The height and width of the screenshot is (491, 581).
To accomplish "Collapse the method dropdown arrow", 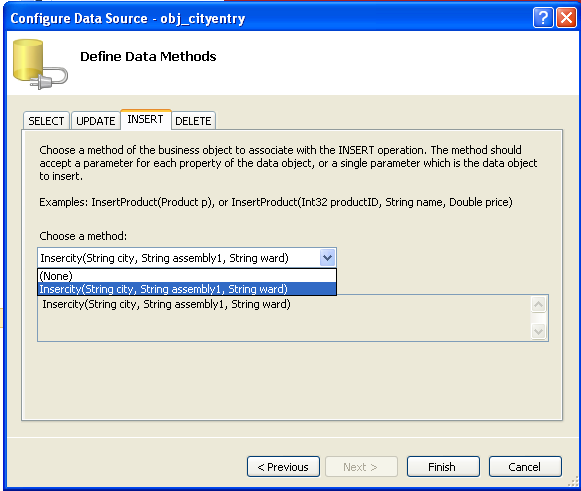I will pos(327,258).
